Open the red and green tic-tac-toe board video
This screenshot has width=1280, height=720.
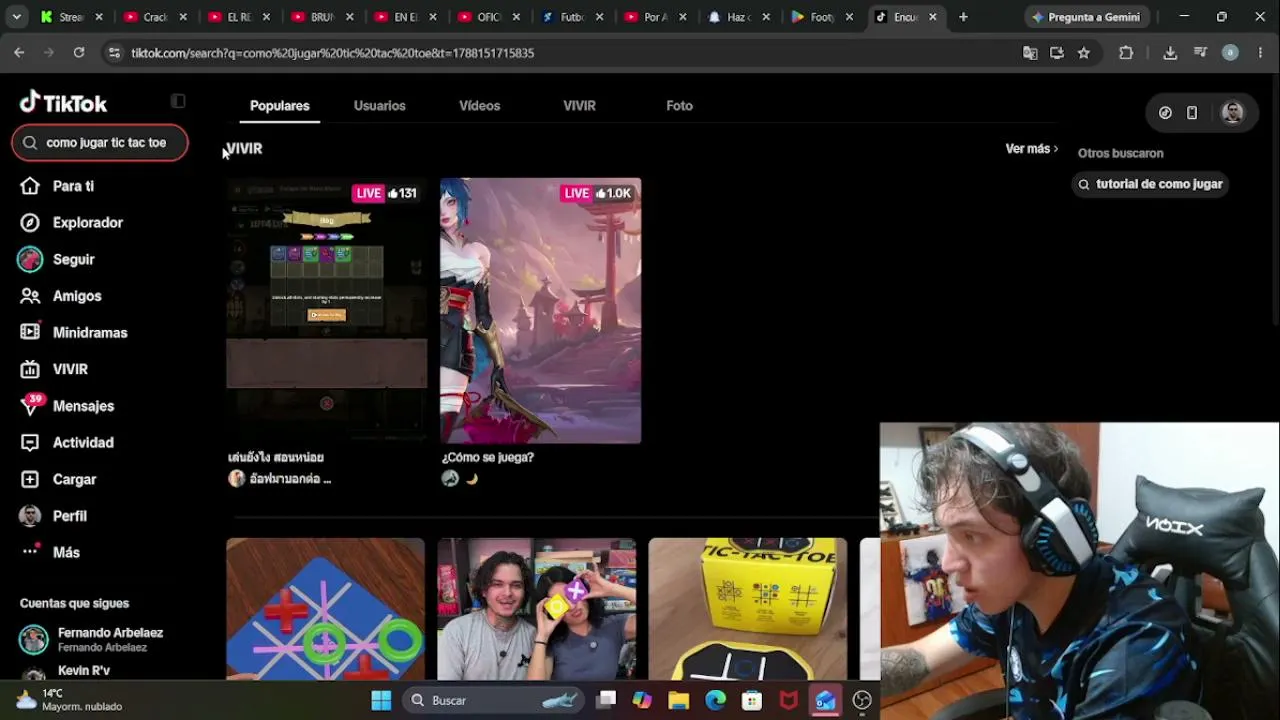(326, 609)
